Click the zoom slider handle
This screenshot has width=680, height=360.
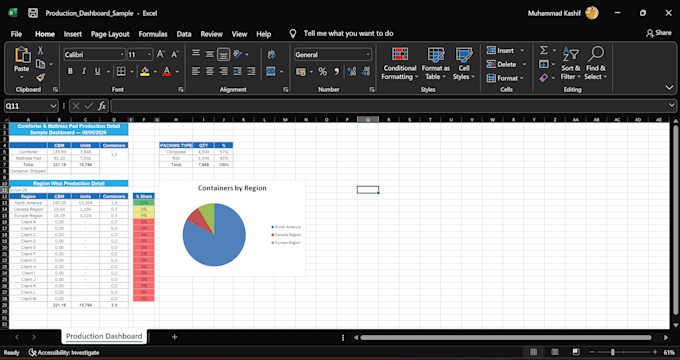click(x=613, y=352)
